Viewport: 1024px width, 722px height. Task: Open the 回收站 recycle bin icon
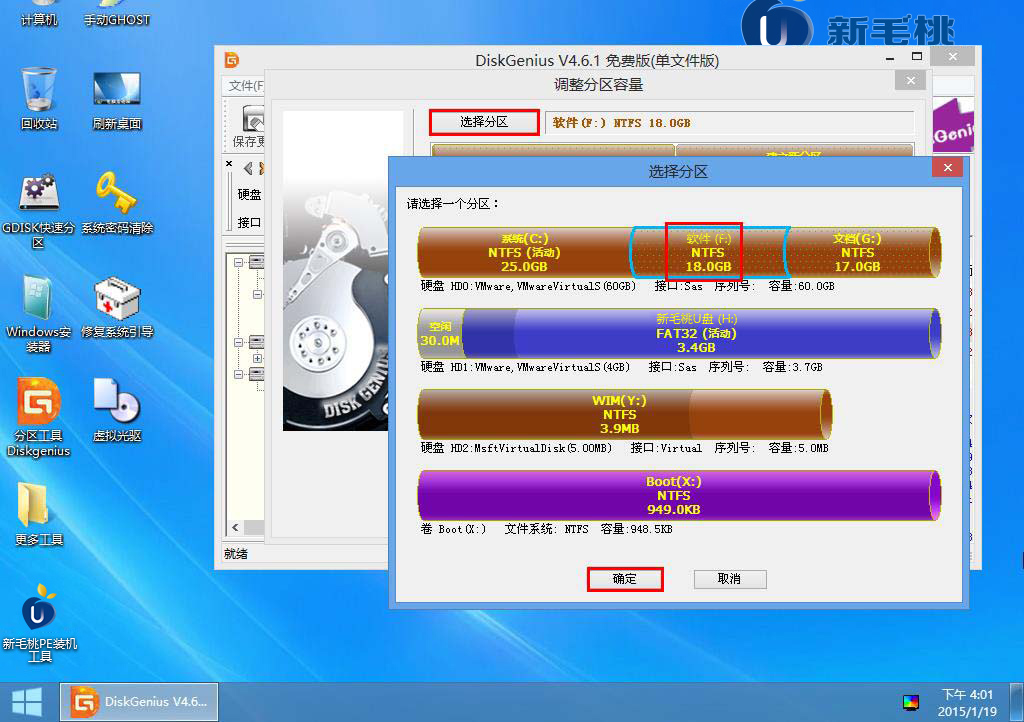coord(39,98)
